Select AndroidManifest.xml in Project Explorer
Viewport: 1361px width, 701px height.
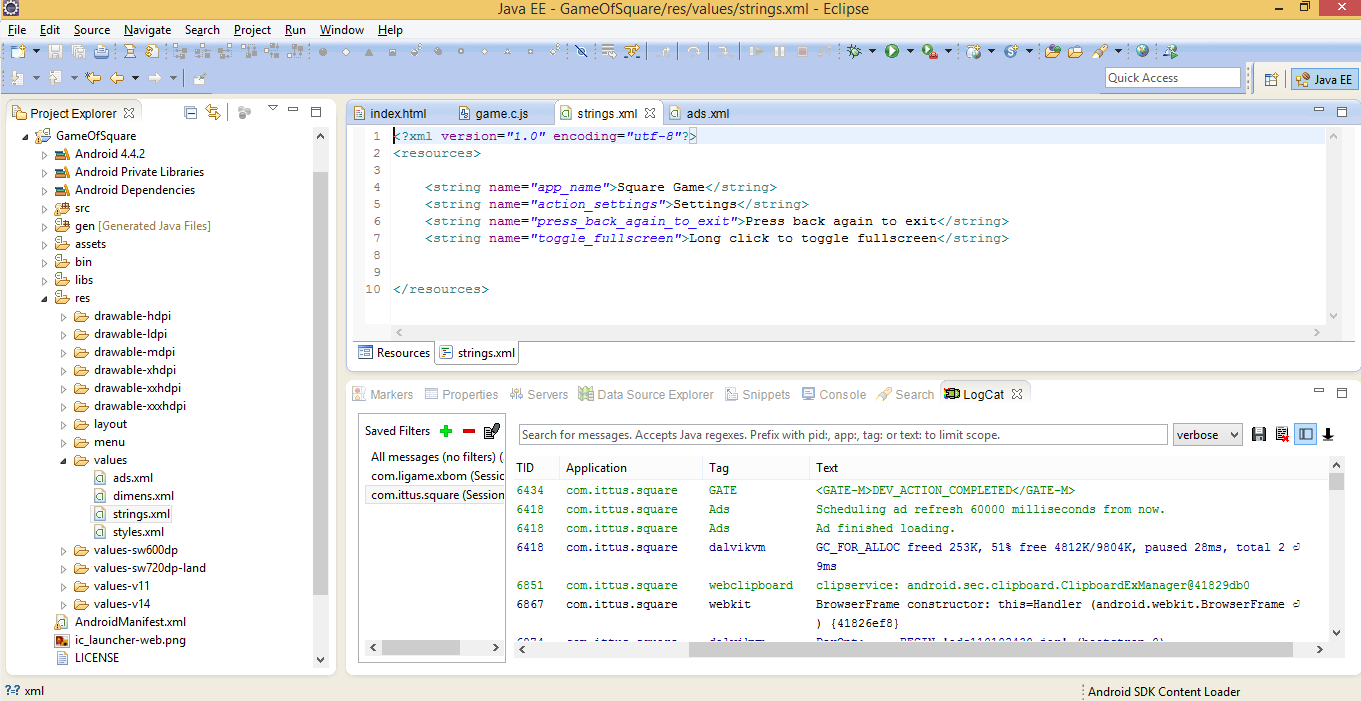coord(130,622)
